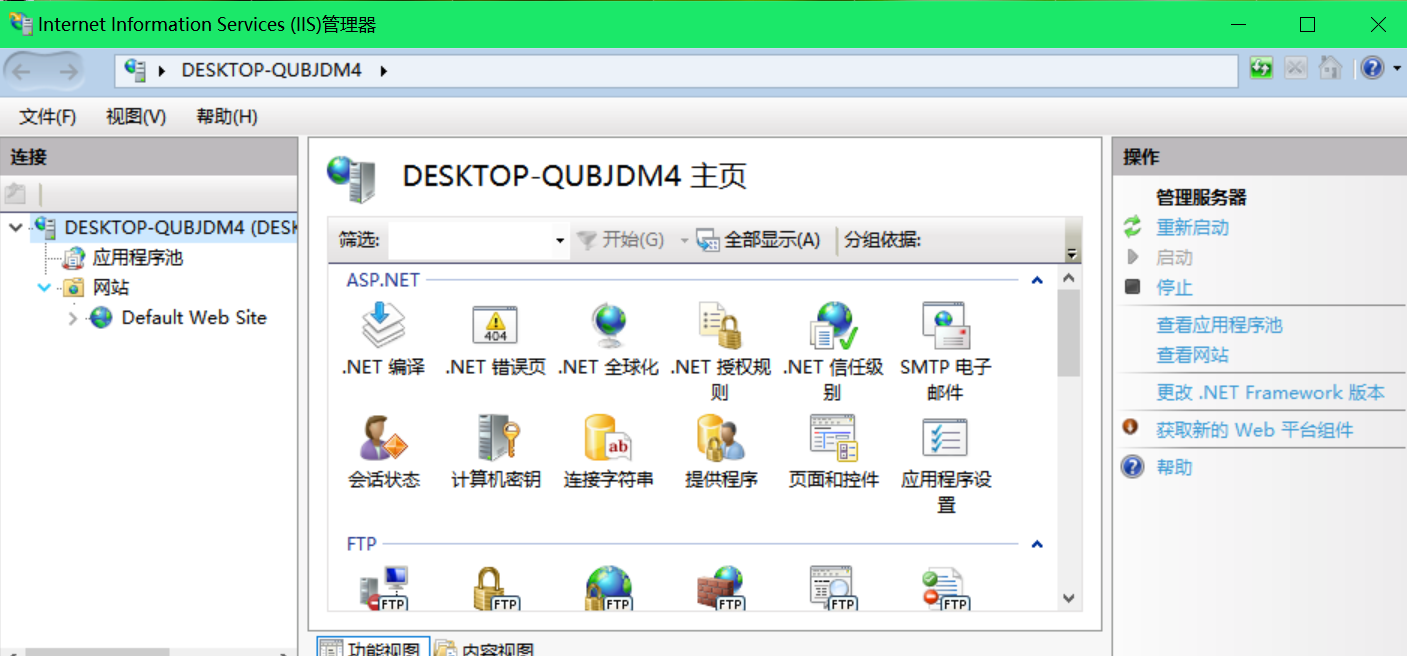Click the 停止 action link

(1175, 288)
